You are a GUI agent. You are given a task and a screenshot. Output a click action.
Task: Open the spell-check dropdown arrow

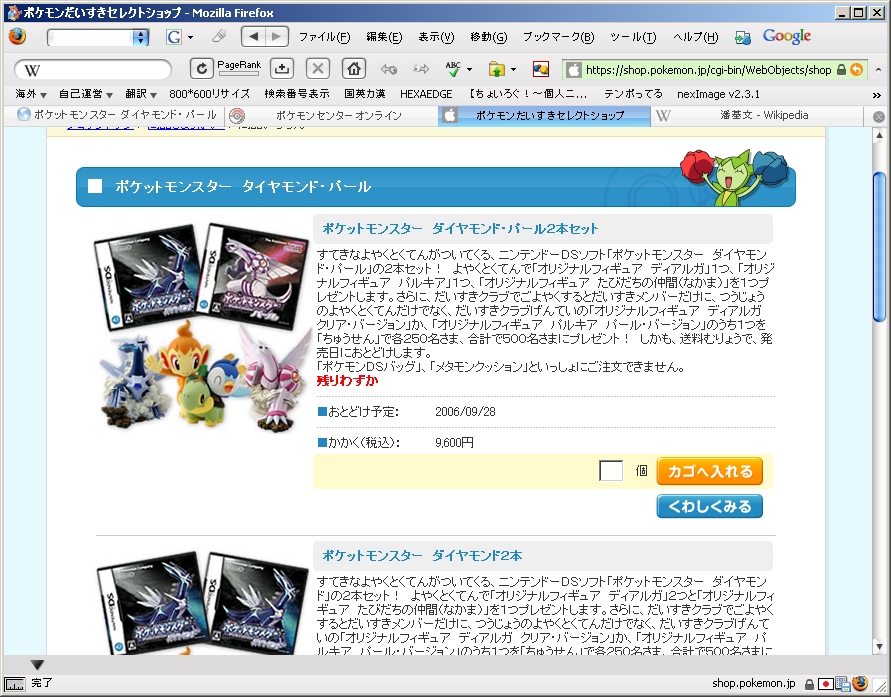click(469, 70)
